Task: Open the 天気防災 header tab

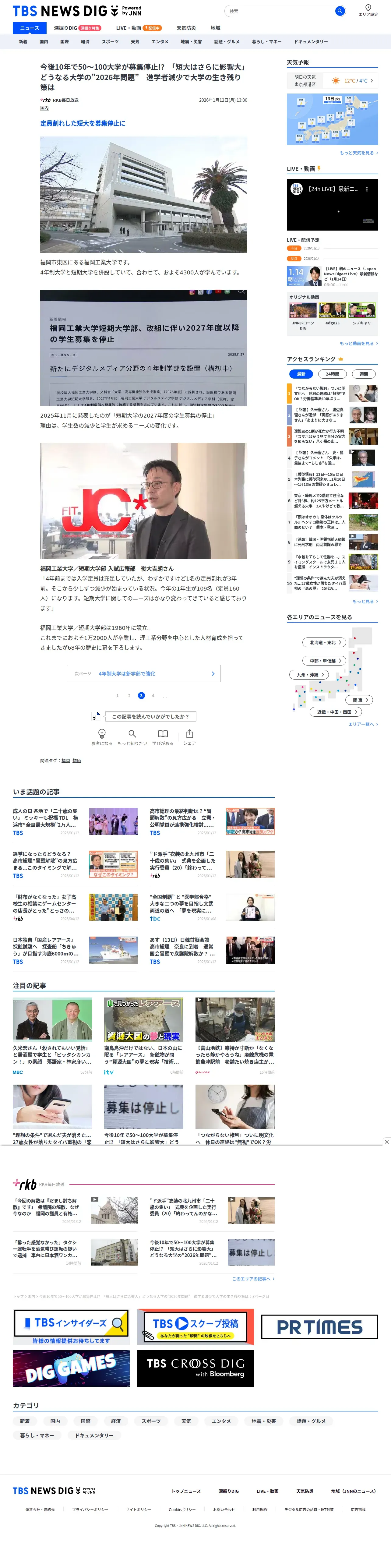Action: click(186, 28)
